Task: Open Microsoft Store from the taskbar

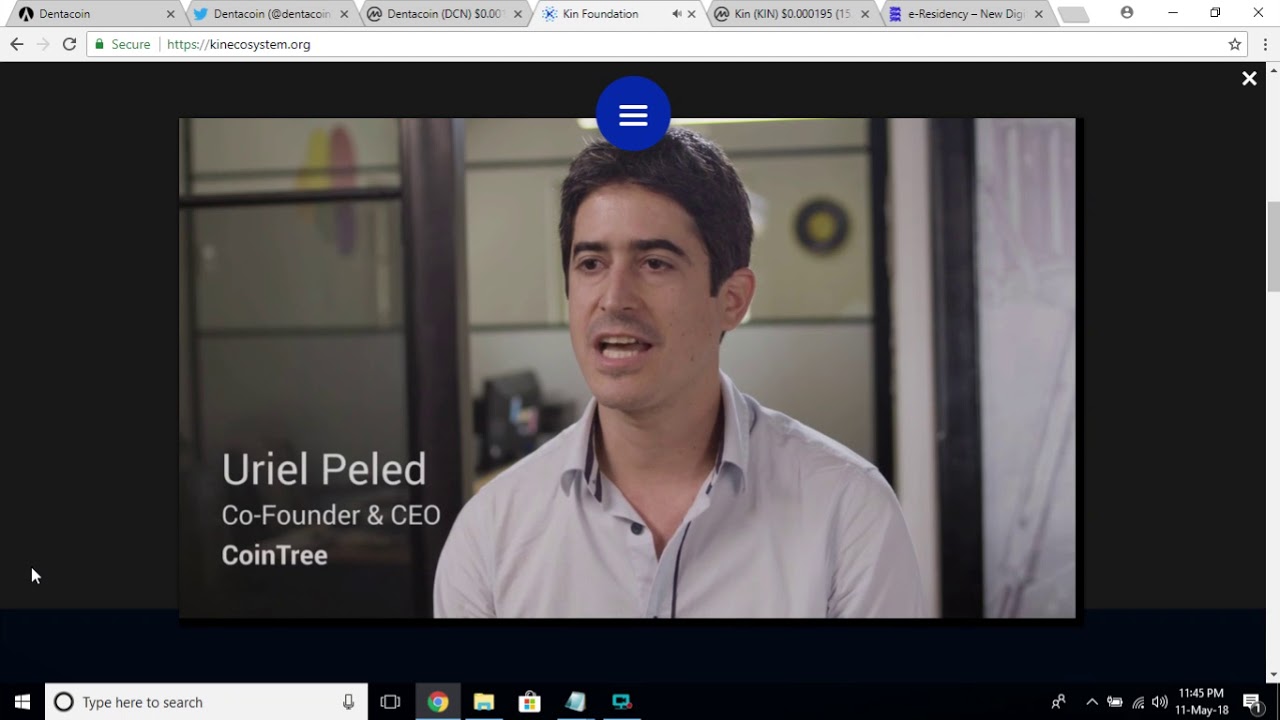Action: 529,702
